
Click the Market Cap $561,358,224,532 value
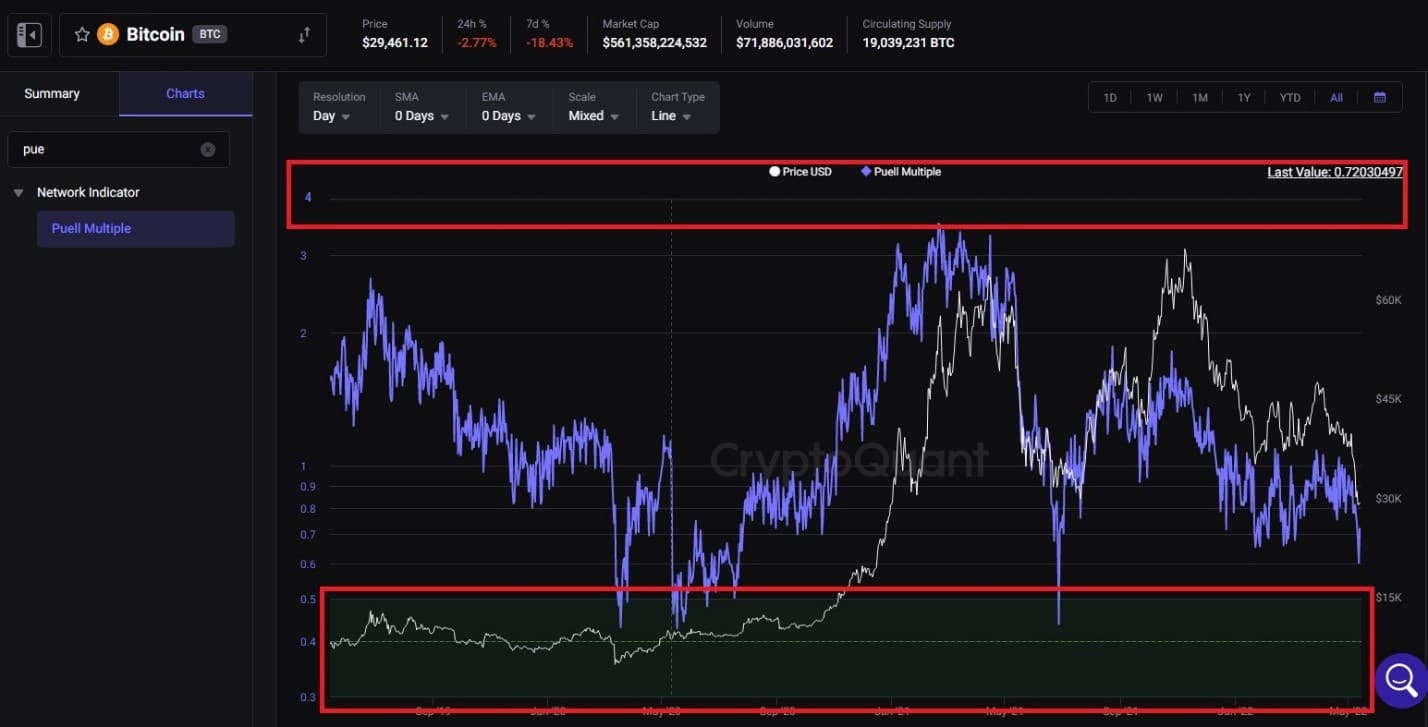point(655,43)
